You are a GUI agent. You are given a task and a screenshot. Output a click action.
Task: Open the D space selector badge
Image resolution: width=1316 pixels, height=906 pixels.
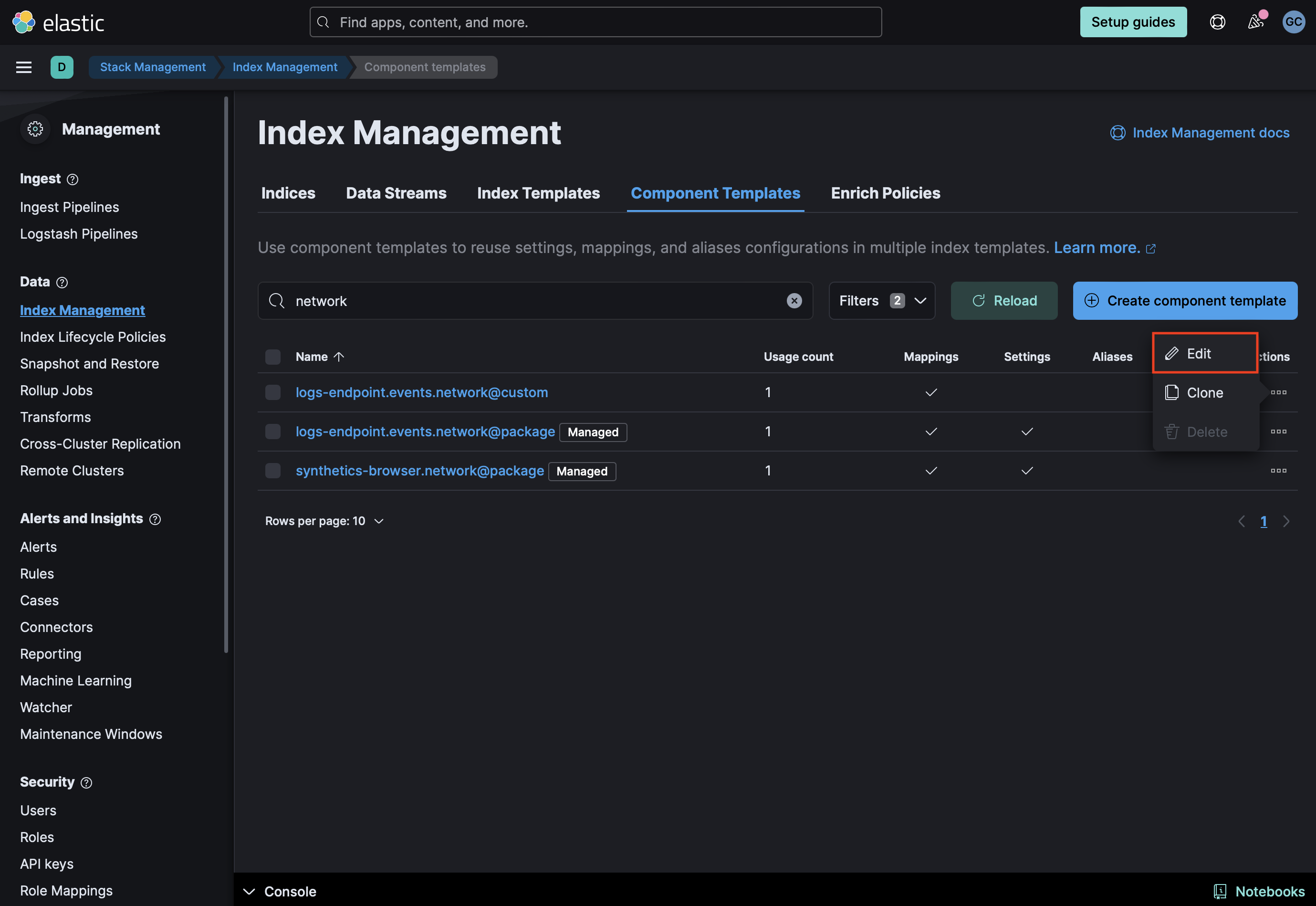pos(62,67)
